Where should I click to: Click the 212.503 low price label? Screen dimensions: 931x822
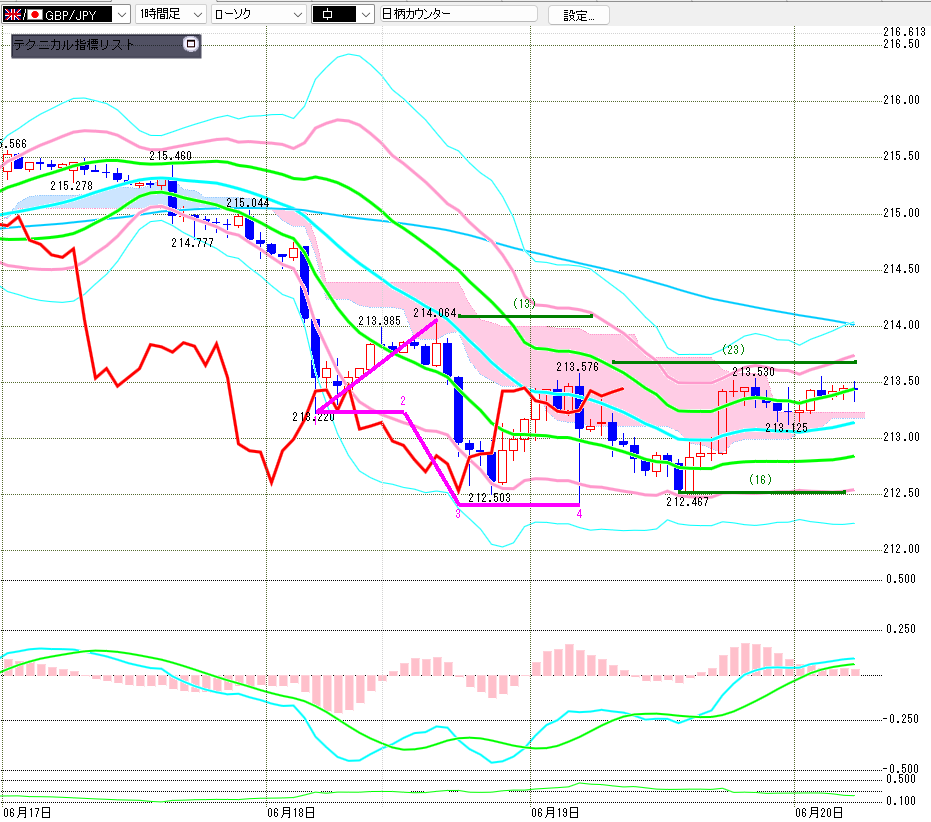[x=489, y=498]
